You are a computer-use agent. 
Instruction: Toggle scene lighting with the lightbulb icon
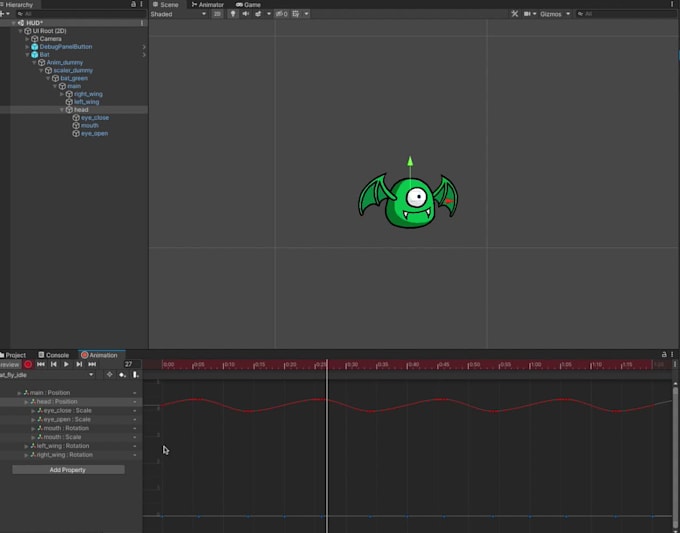(233, 14)
